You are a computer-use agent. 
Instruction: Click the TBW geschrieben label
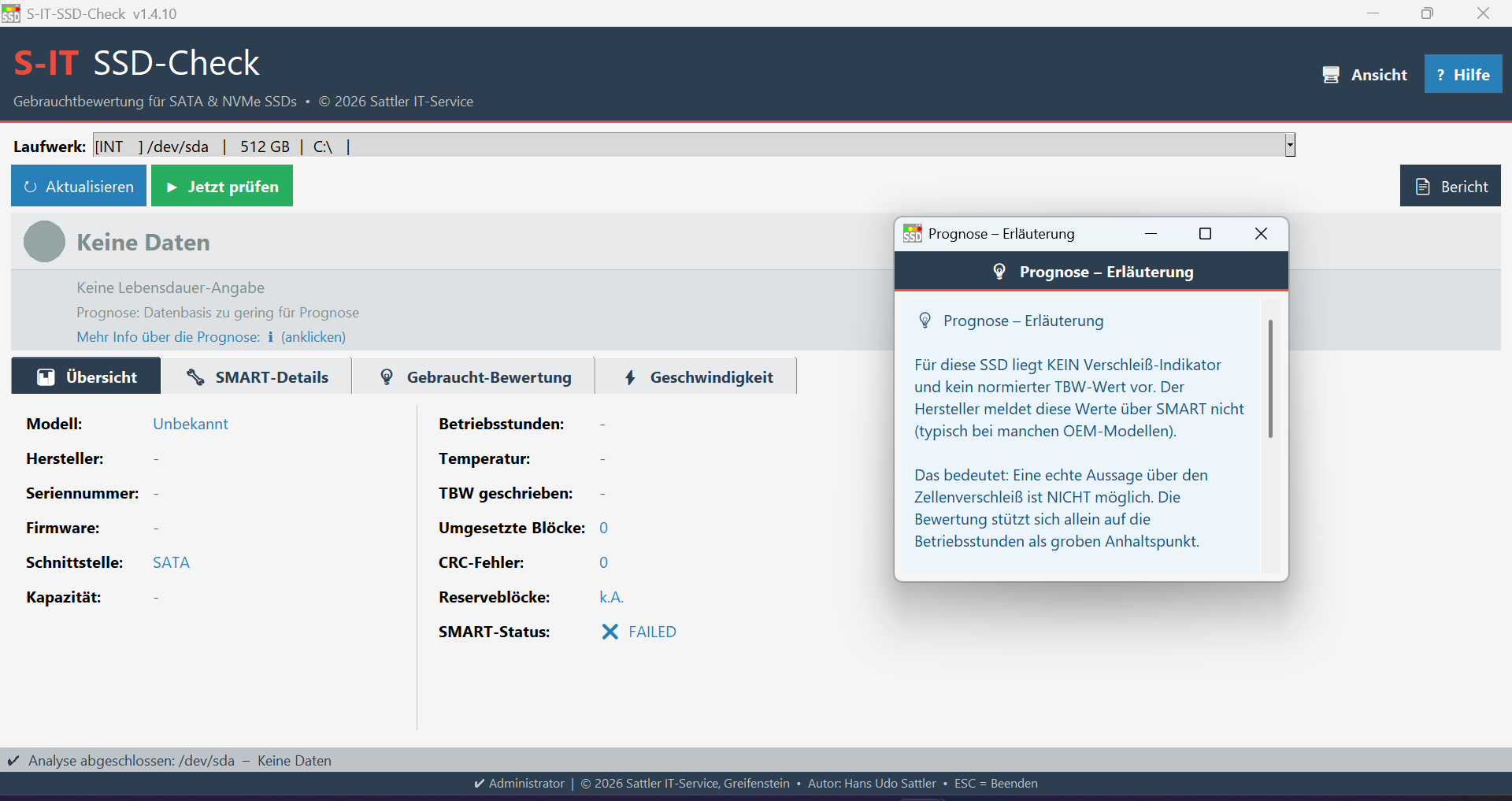coord(506,493)
